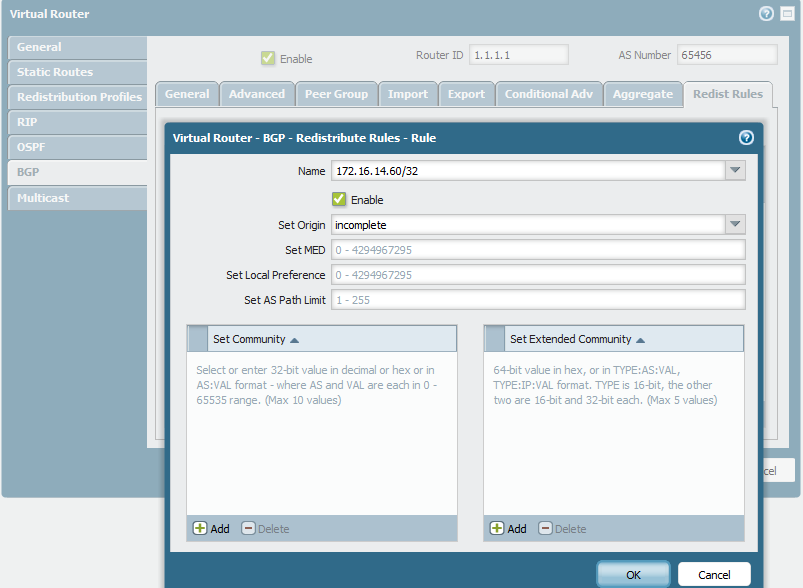
Task: Open help on the Virtual Router title bar
Action: coord(766,14)
